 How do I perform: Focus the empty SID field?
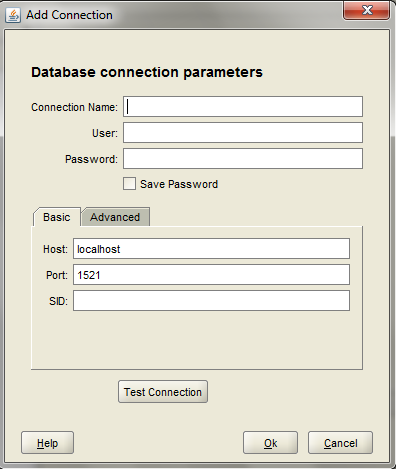(211, 301)
